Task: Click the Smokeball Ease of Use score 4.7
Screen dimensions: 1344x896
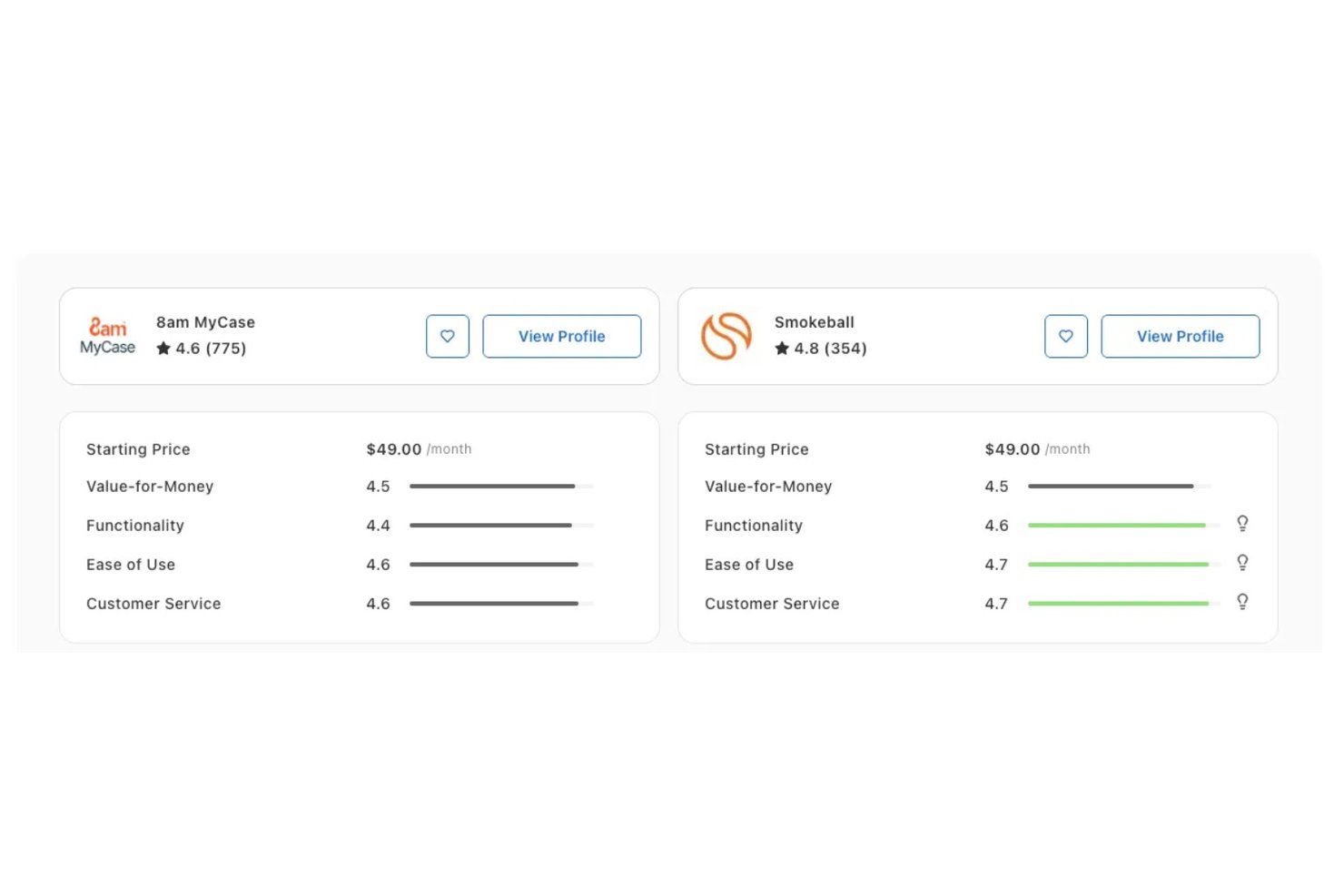Action: [996, 565]
